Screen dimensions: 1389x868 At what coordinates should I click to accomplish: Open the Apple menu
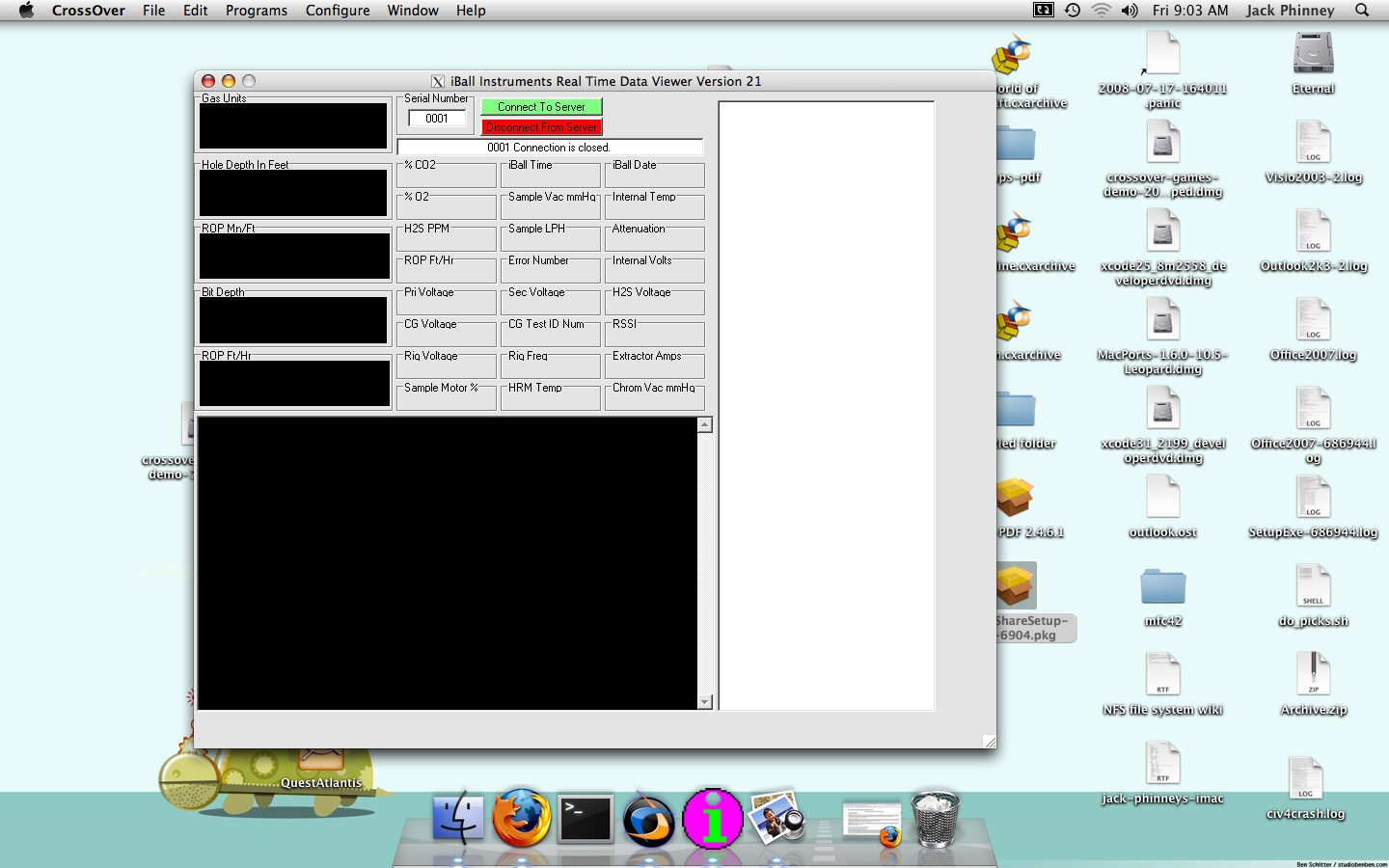click(x=26, y=11)
